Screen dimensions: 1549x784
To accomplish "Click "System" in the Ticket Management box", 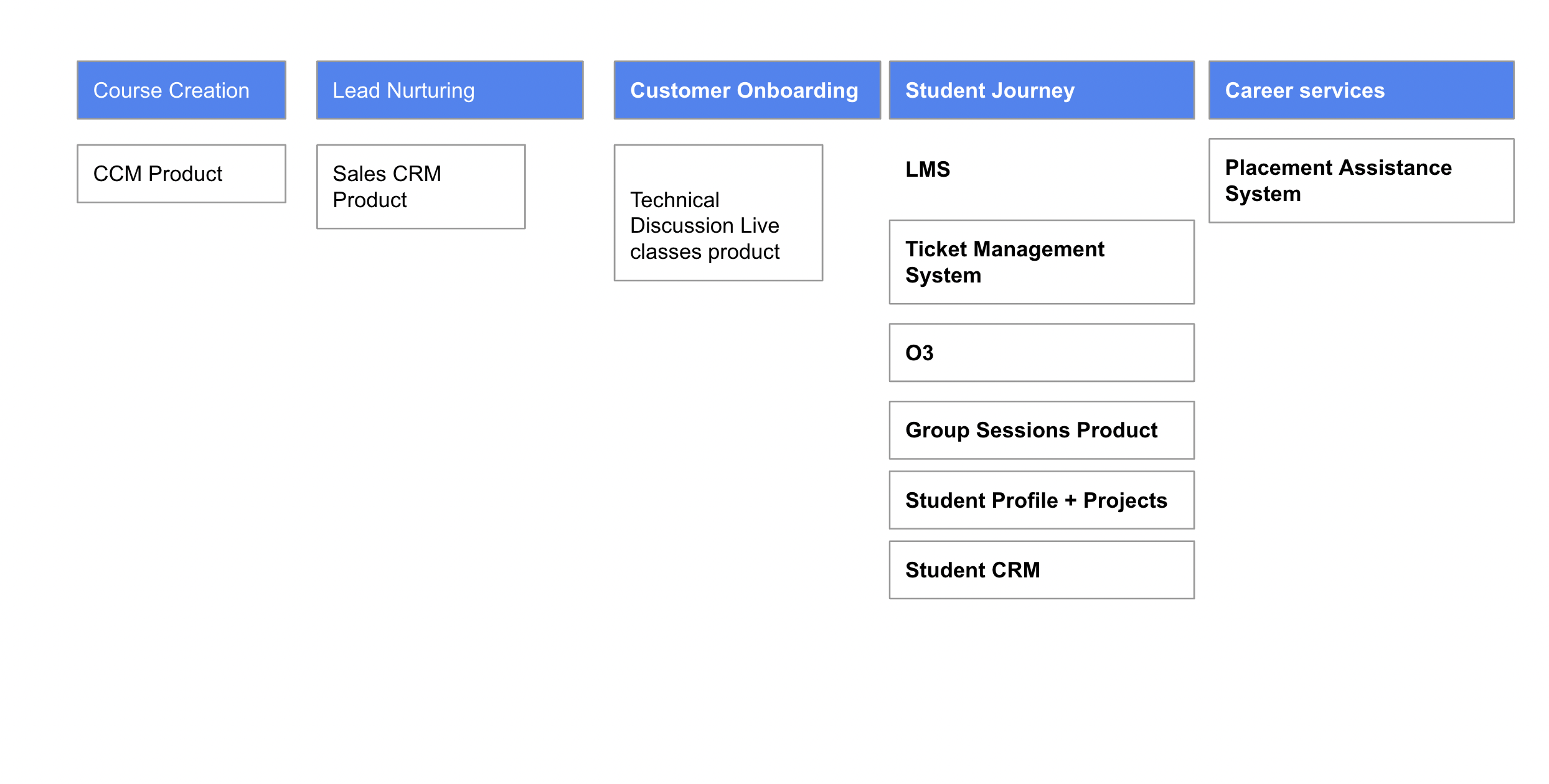I will pyautogui.click(x=943, y=276).
